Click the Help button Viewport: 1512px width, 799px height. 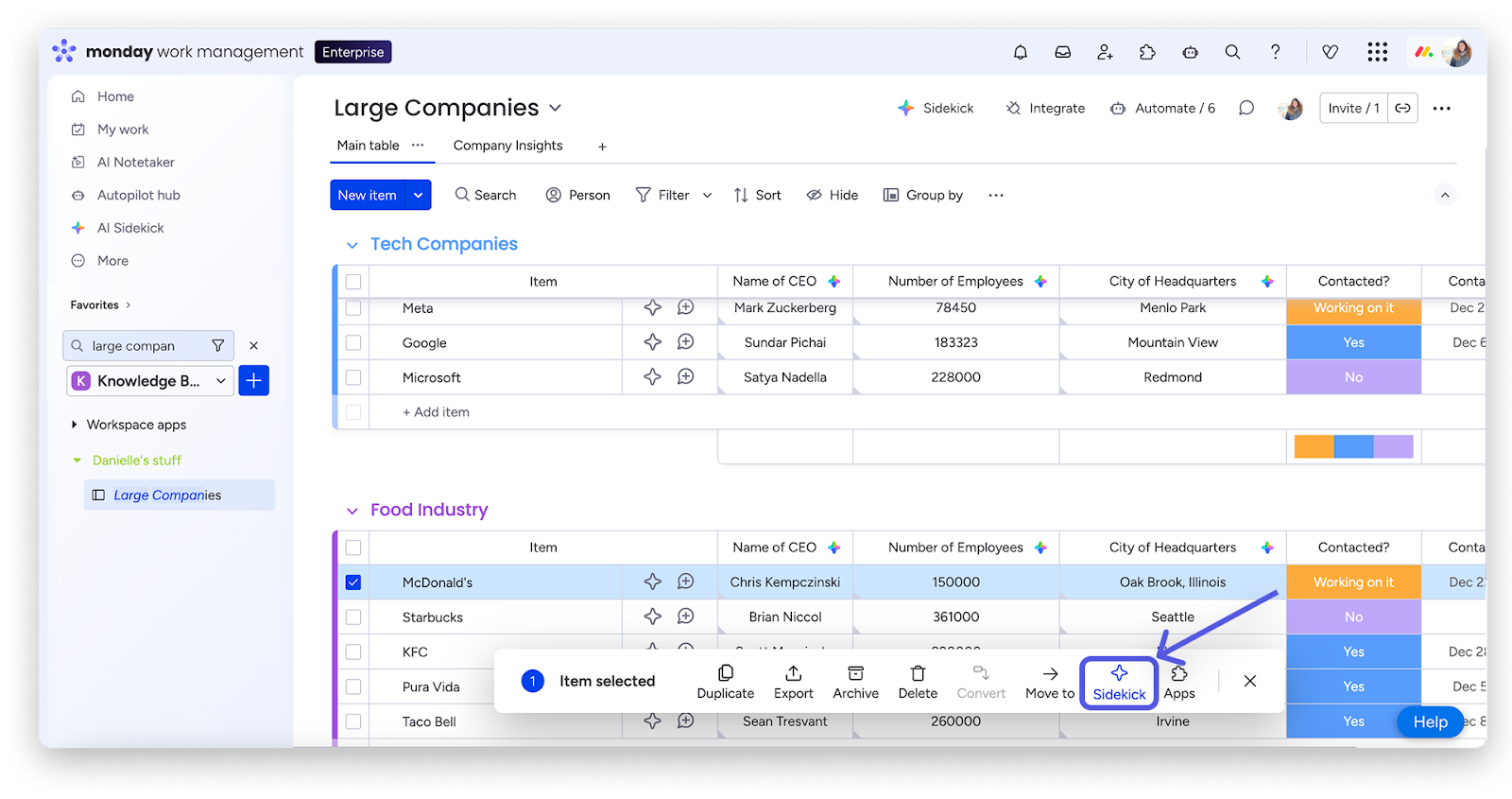(x=1429, y=721)
